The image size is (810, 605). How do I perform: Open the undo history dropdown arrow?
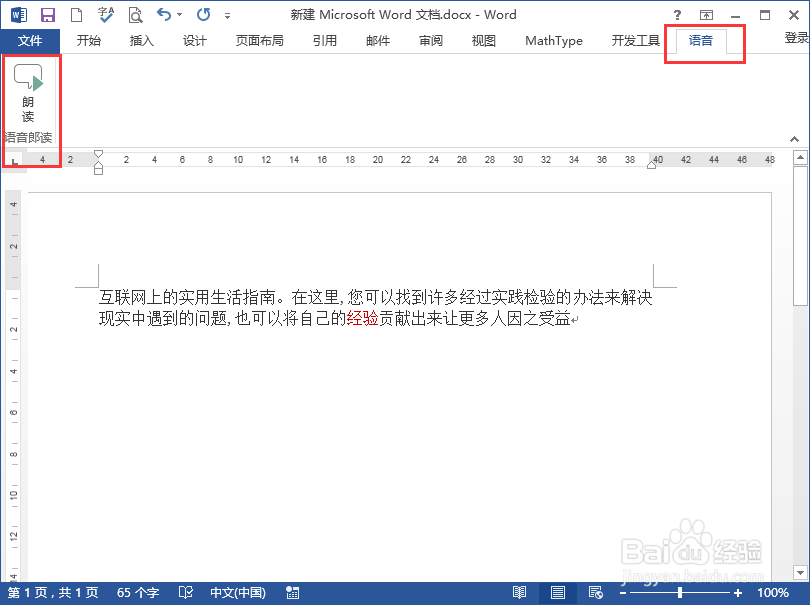pyautogui.click(x=179, y=15)
